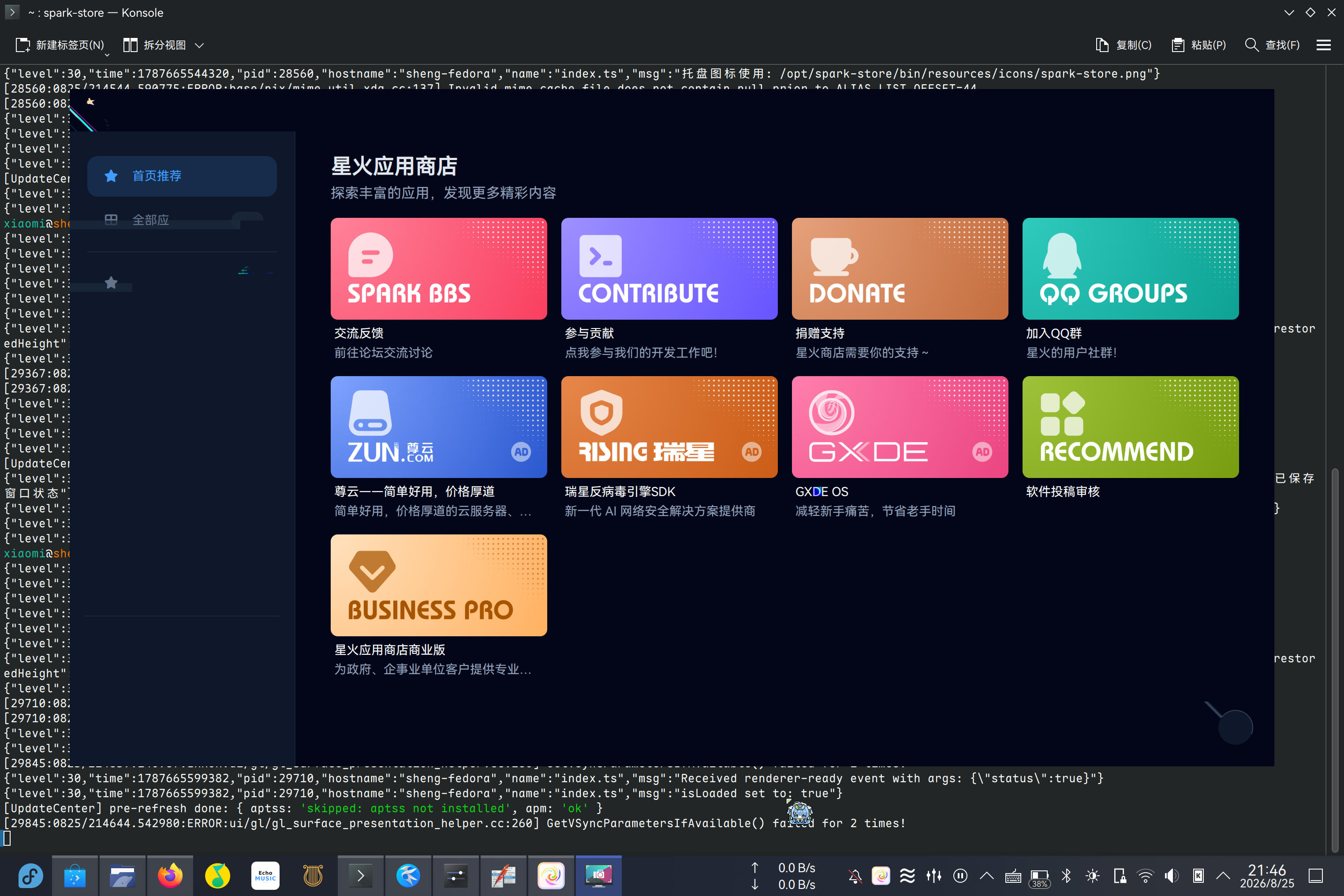
Task: Select 全部应用 in the Spark Store sidebar
Action: tap(182, 220)
